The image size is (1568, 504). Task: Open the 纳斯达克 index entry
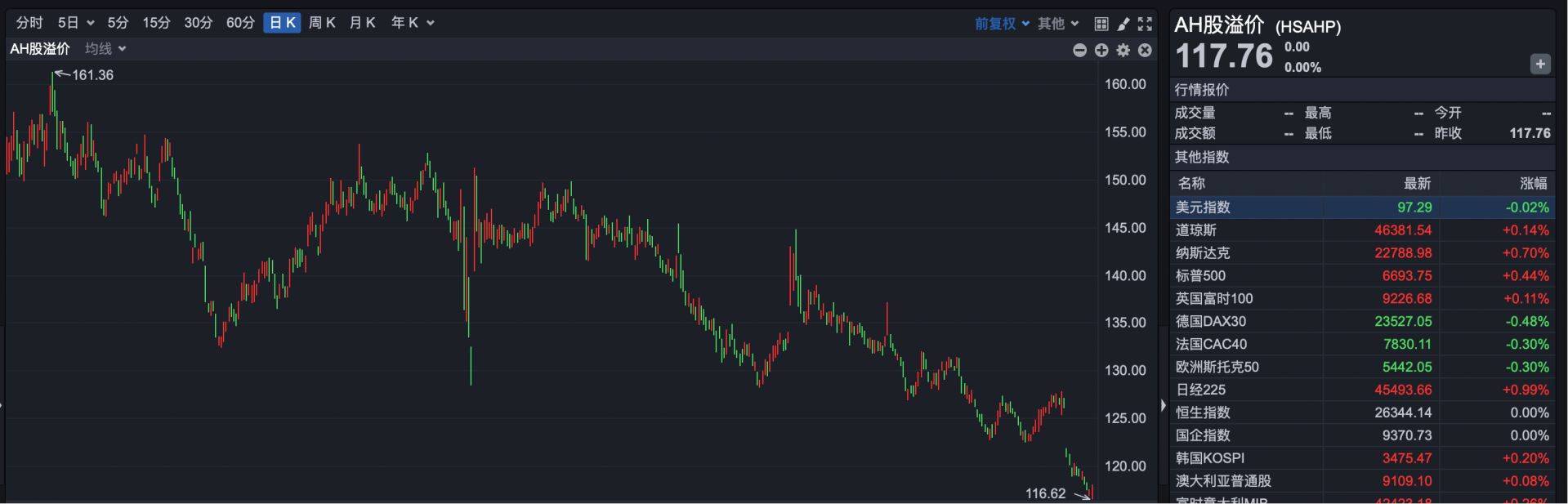(1202, 253)
